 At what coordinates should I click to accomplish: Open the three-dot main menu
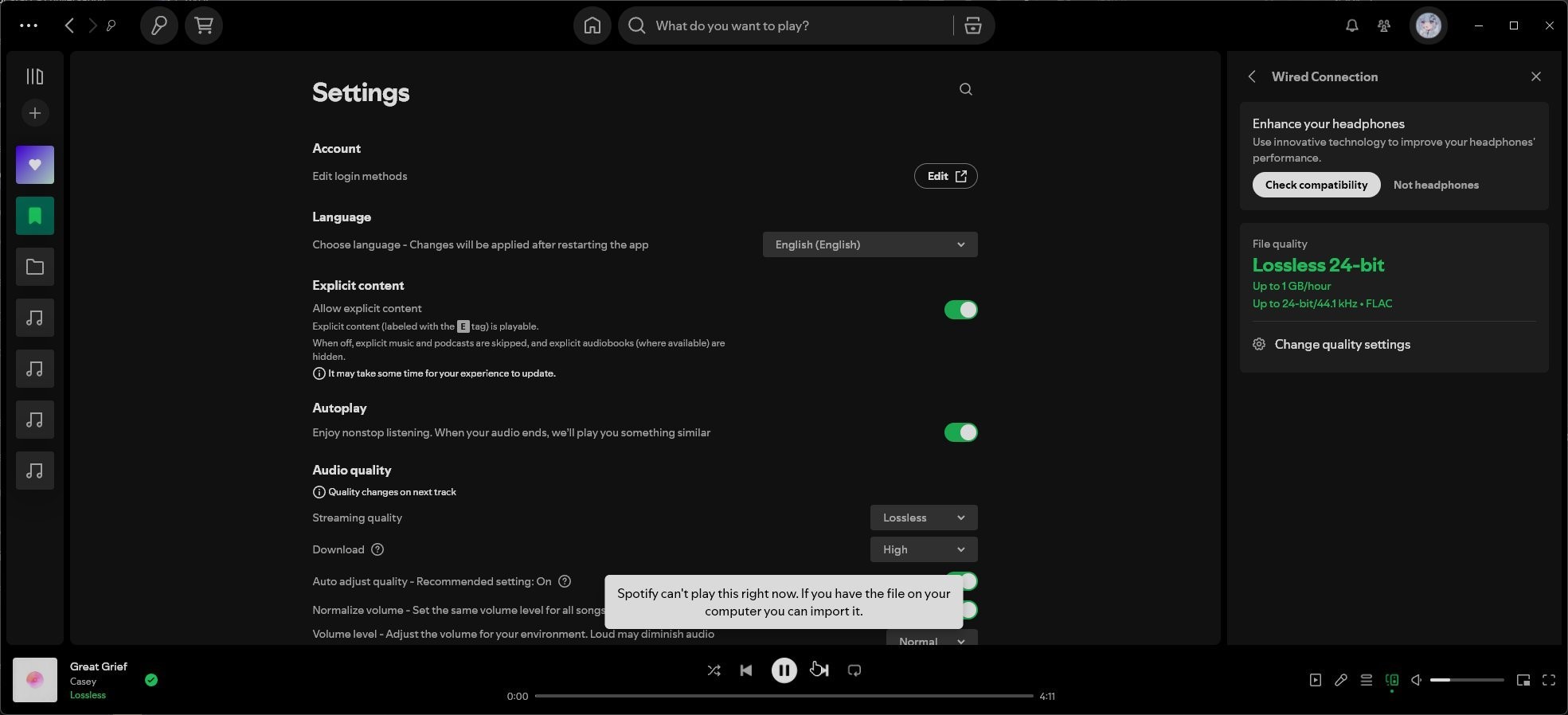(x=29, y=25)
